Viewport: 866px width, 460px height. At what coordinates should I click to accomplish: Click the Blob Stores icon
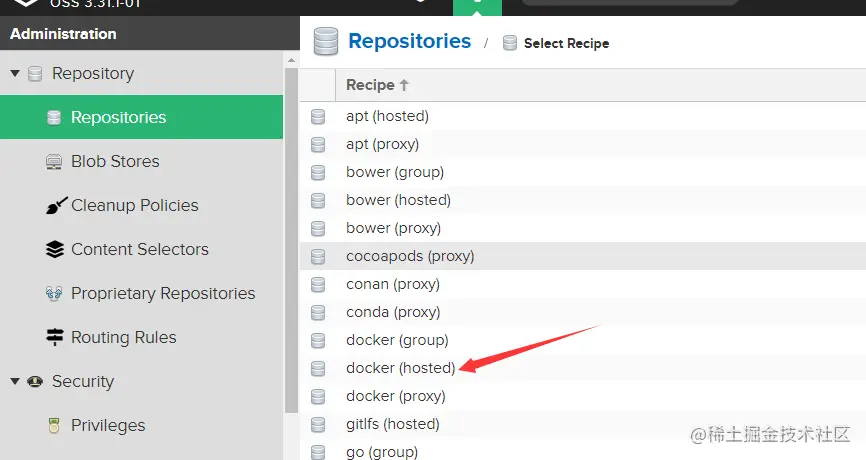pyautogui.click(x=54, y=162)
